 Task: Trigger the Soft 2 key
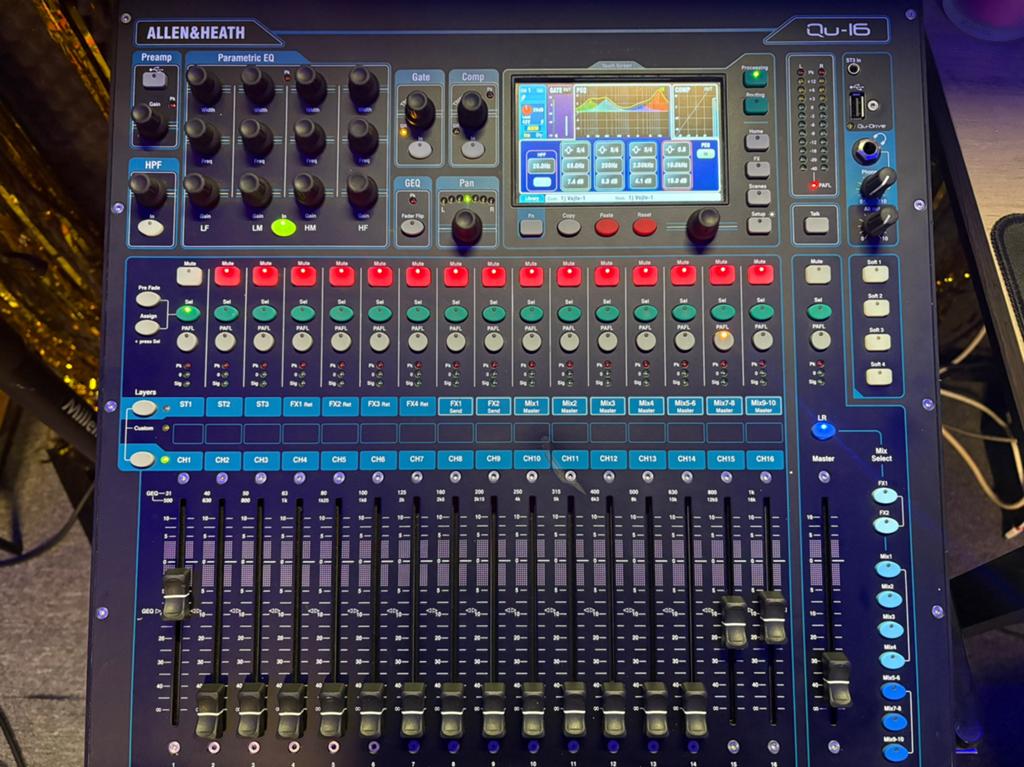(876, 307)
